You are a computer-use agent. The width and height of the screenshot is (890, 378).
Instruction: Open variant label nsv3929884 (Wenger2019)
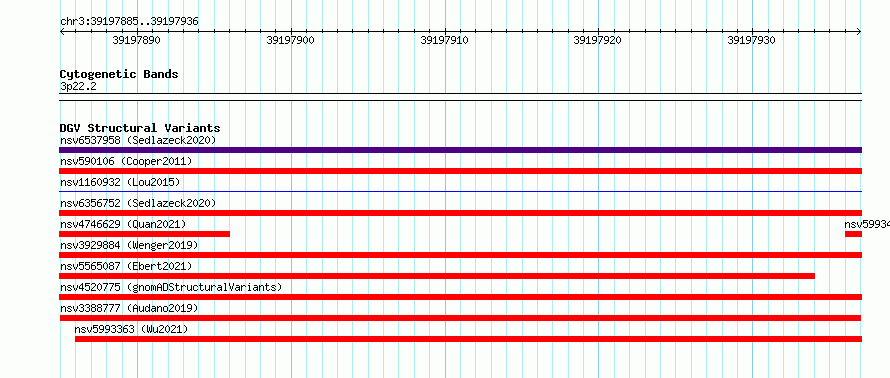coord(129,245)
